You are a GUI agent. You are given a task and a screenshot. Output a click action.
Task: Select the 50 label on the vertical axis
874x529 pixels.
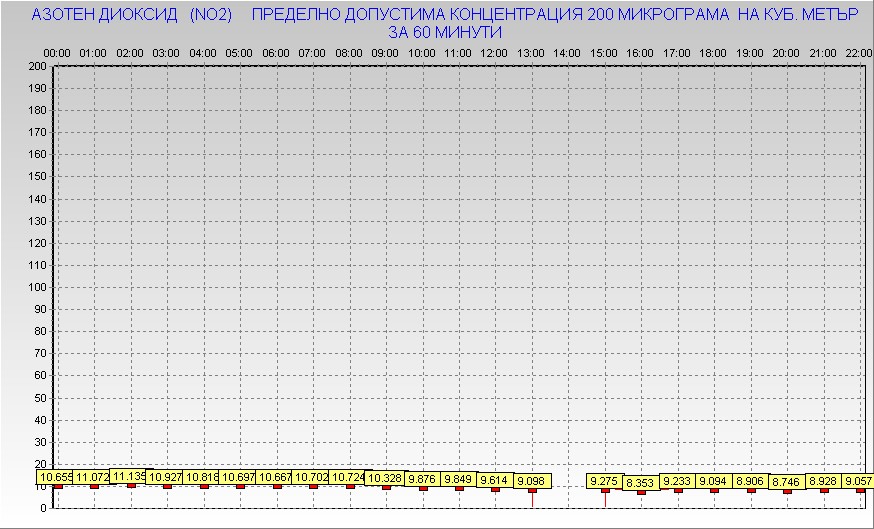point(40,397)
